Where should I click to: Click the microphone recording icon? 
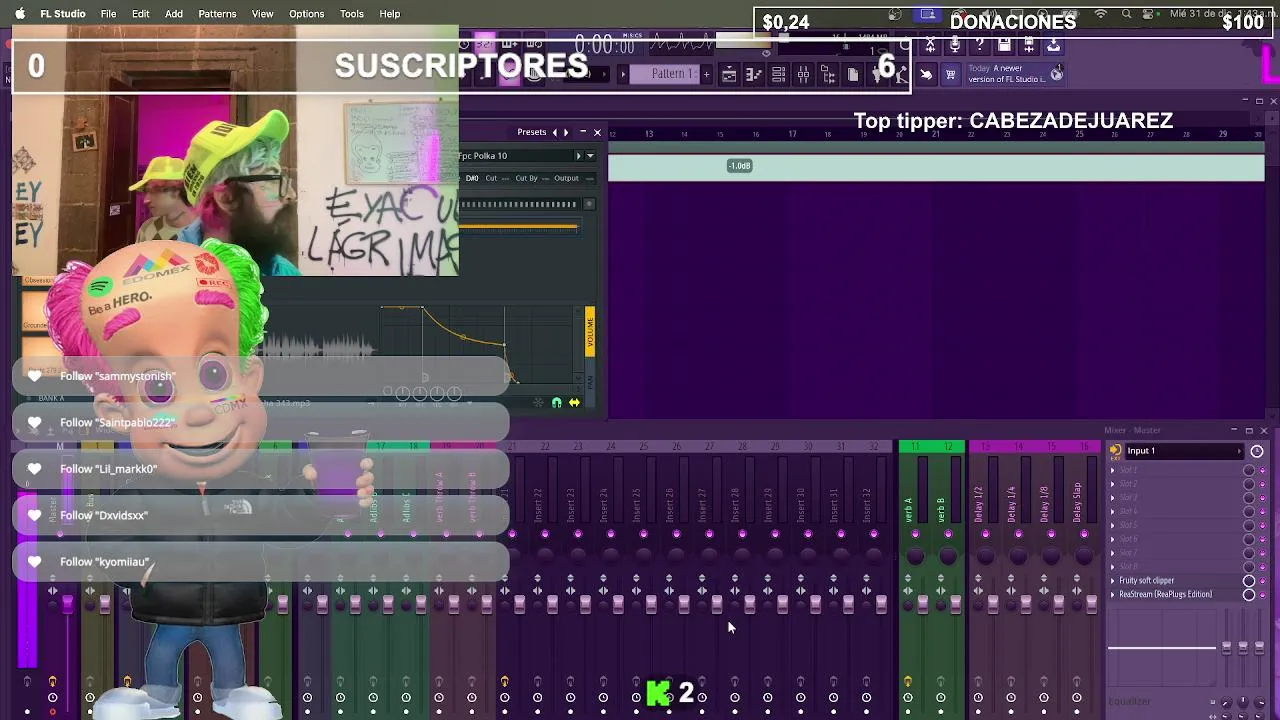coord(954,45)
